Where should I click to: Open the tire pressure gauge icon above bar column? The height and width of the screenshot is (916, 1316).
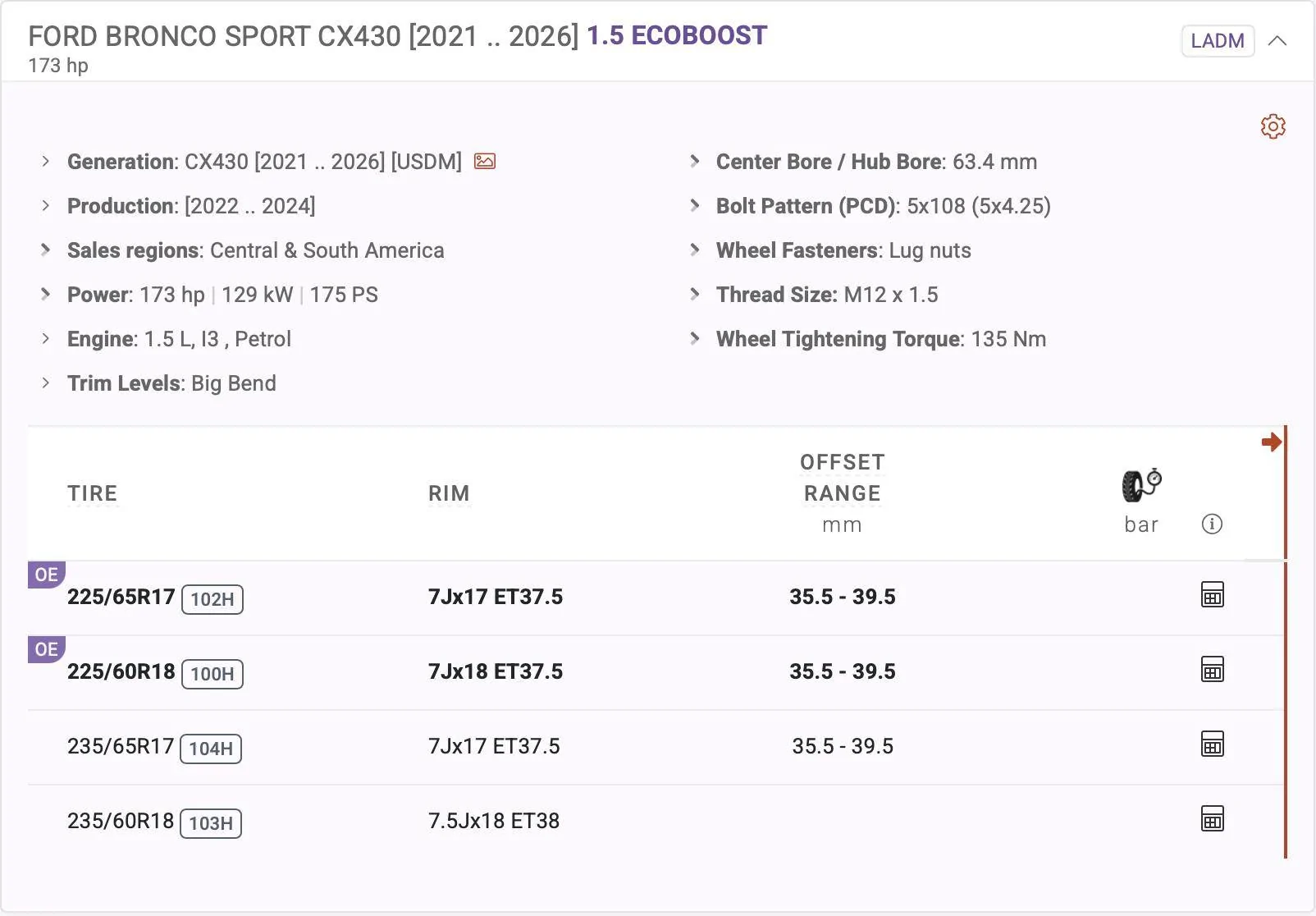click(x=1140, y=486)
